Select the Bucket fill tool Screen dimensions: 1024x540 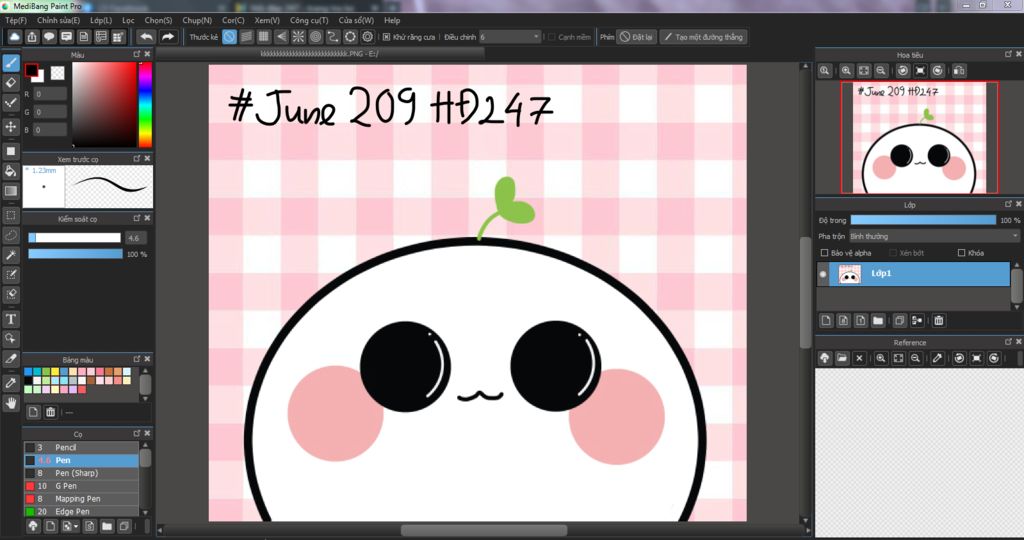[x=11, y=171]
